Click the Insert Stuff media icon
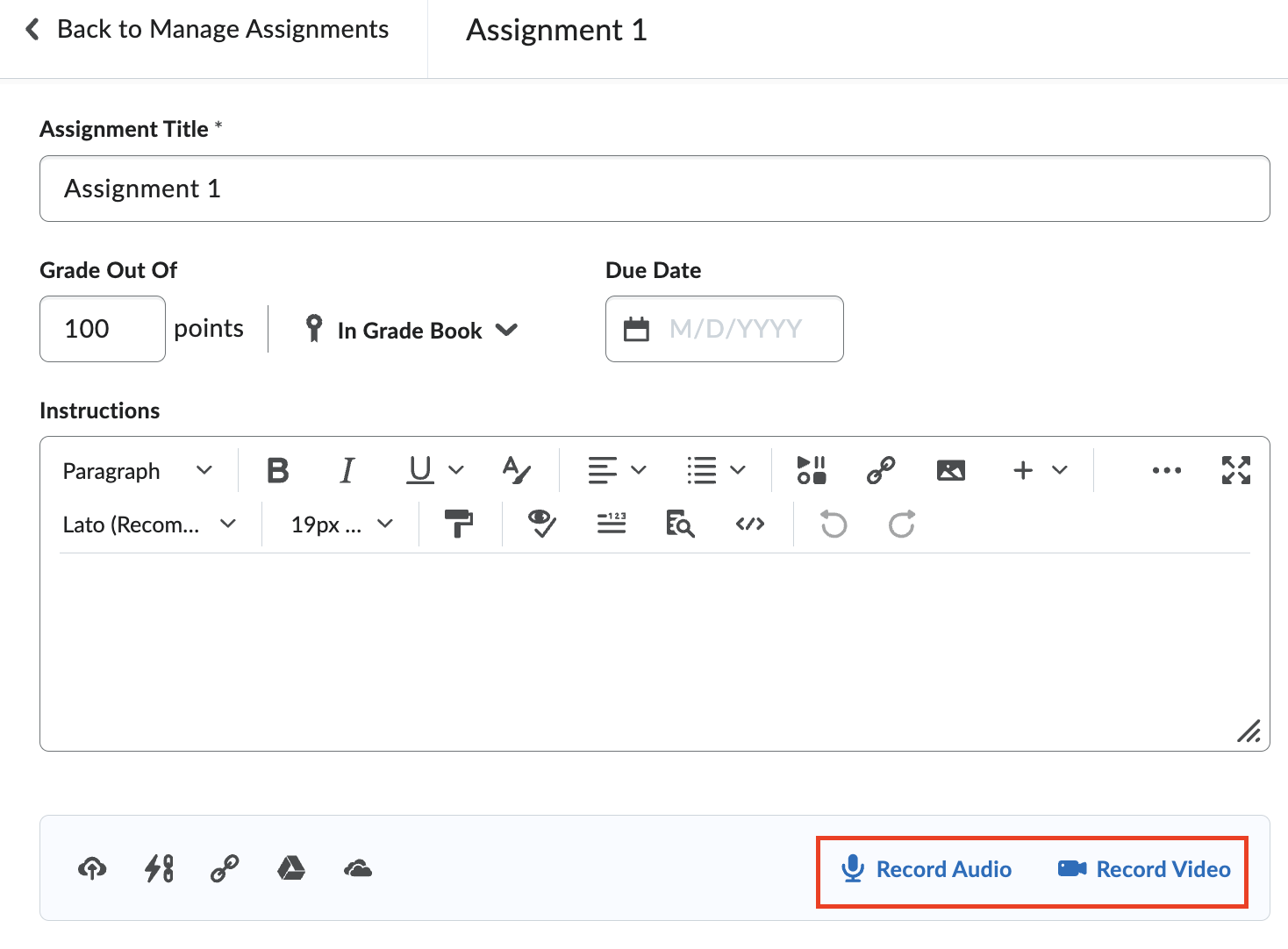The width and height of the screenshot is (1288, 949). pyautogui.click(x=811, y=470)
